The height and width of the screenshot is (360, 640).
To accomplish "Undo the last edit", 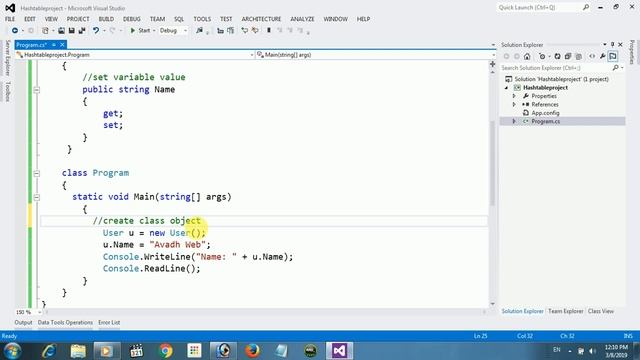I will (x=96, y=31).
